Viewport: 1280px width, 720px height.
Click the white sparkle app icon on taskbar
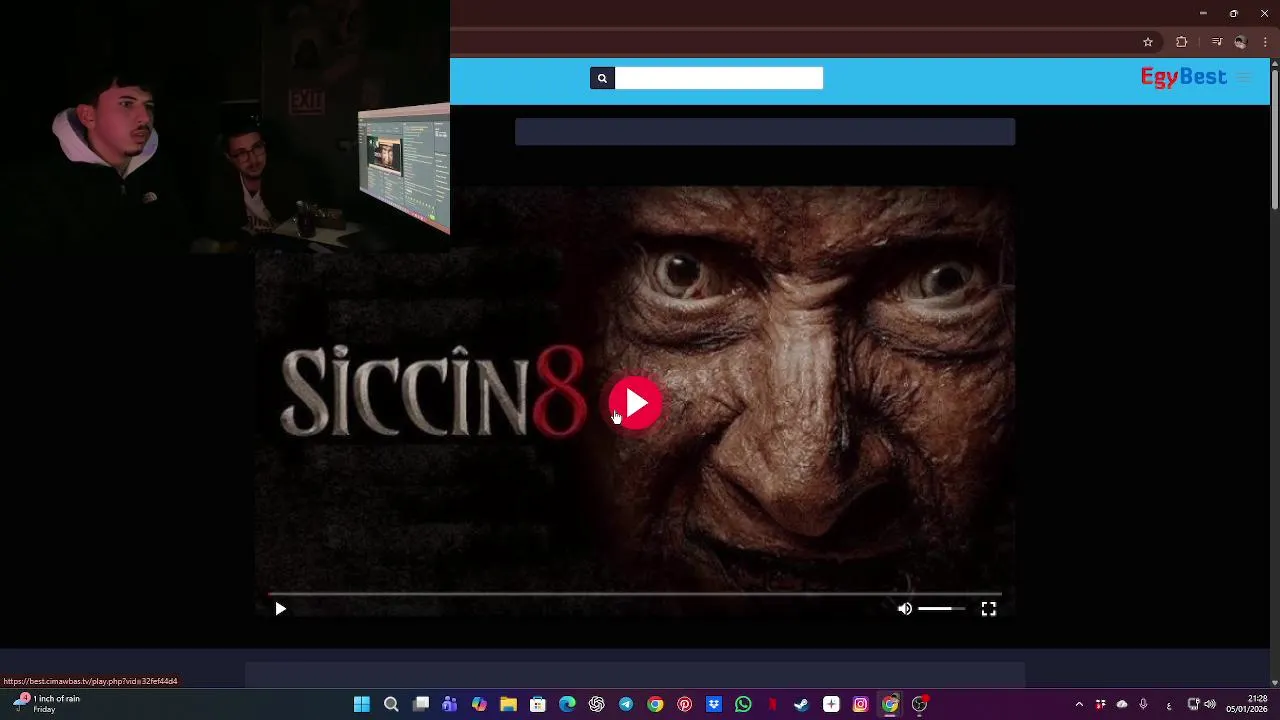(831, 704)
